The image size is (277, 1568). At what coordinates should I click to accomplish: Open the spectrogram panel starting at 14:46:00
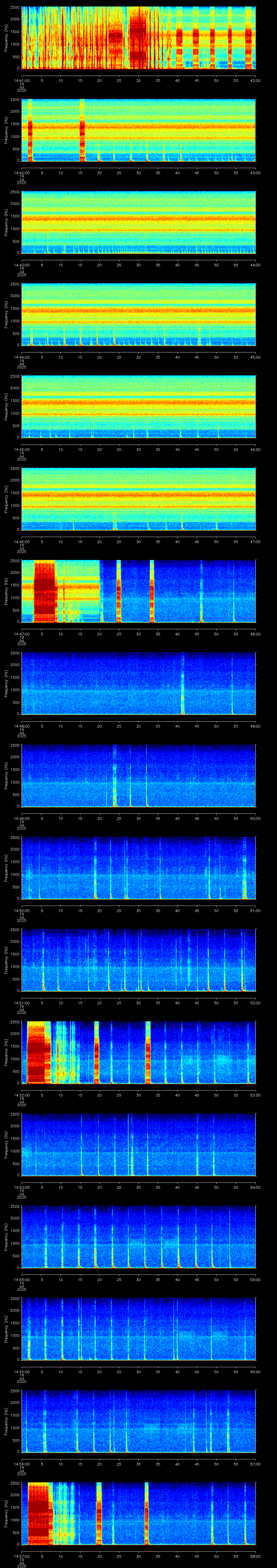tap(138, 499)
